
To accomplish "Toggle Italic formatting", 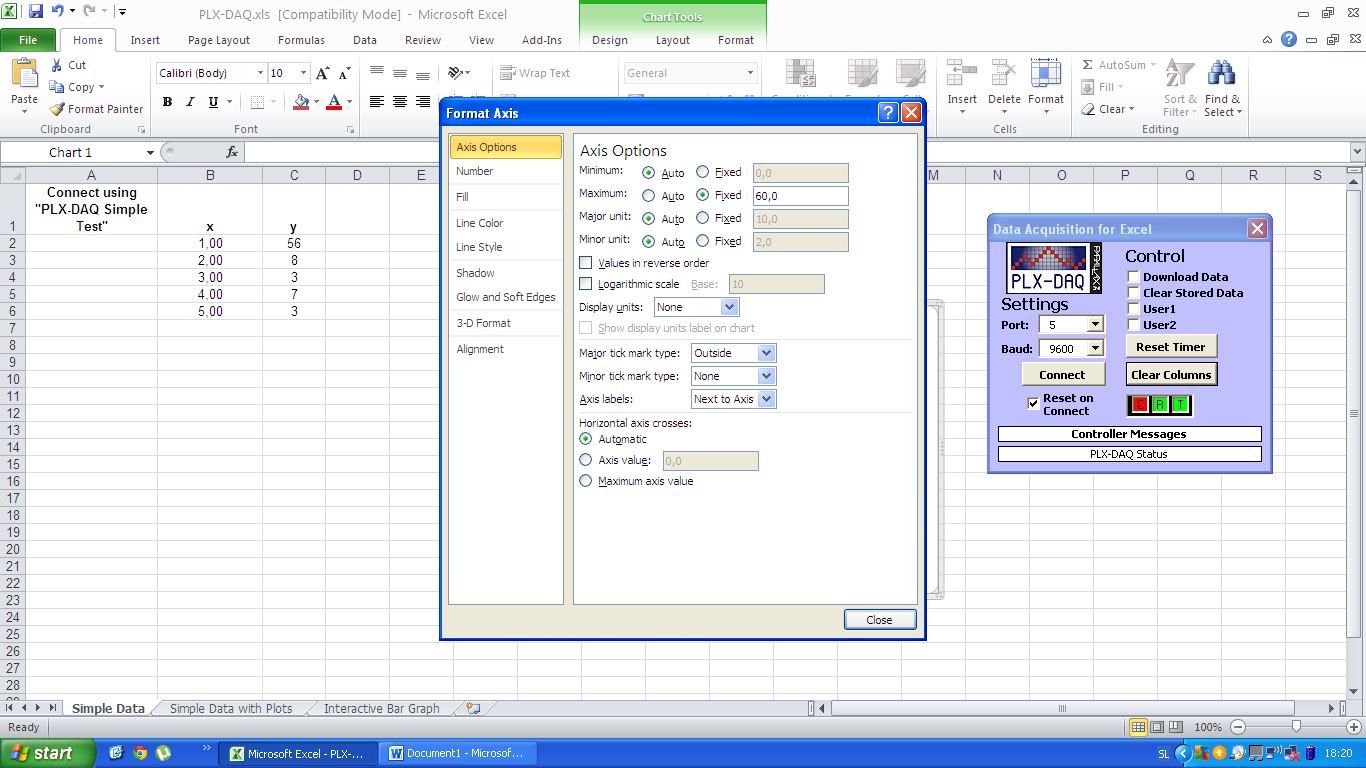I will [190, 102].
